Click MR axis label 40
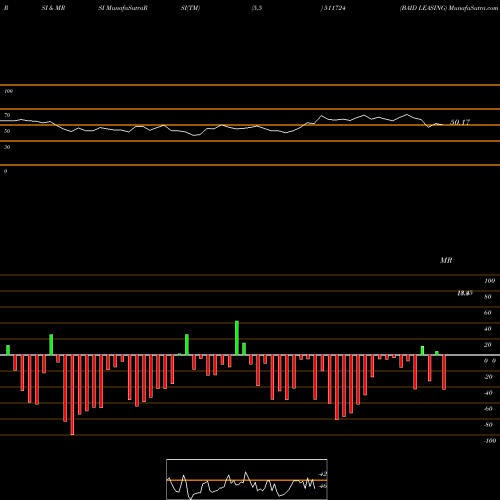The image size is (500, 500). 488,329
